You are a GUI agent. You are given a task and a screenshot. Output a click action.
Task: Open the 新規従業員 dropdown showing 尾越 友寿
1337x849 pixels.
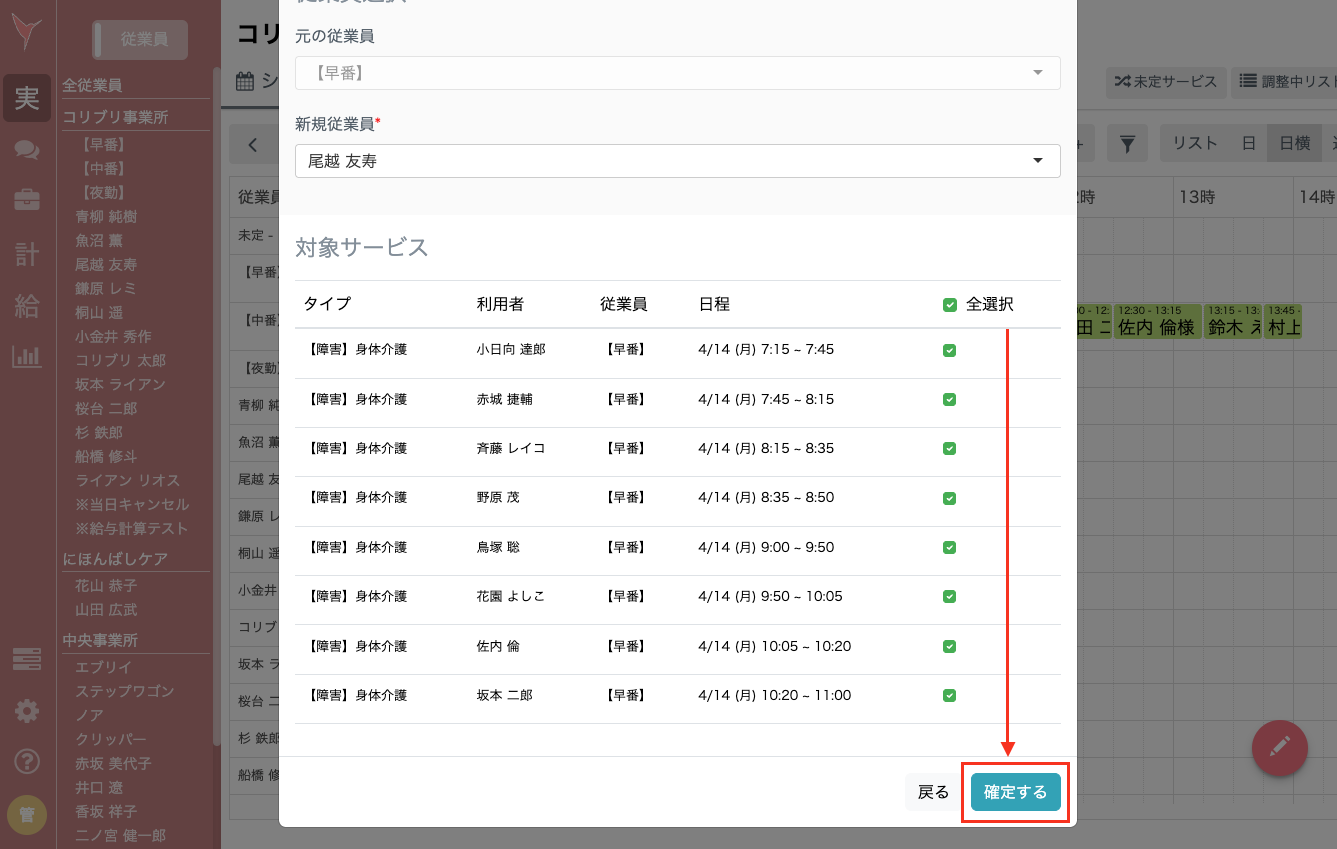(x=677, y=161)
